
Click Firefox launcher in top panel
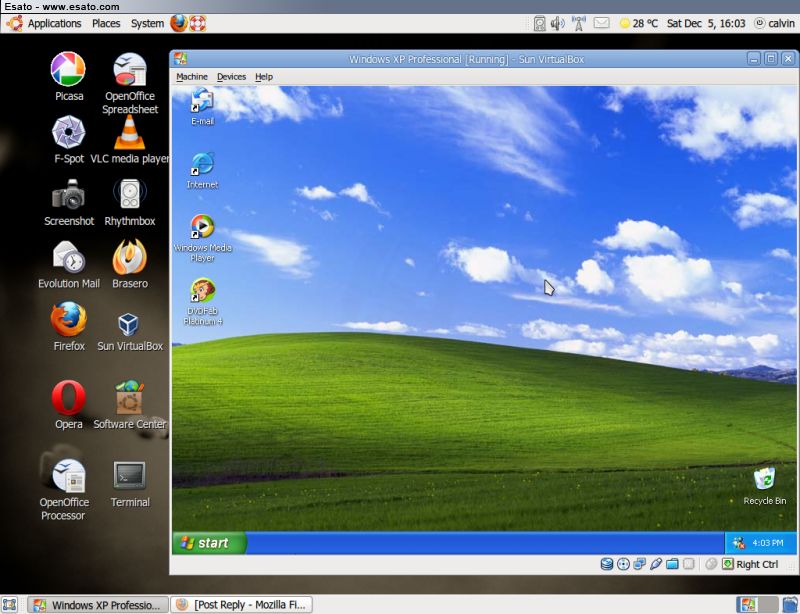pos(179,23)
